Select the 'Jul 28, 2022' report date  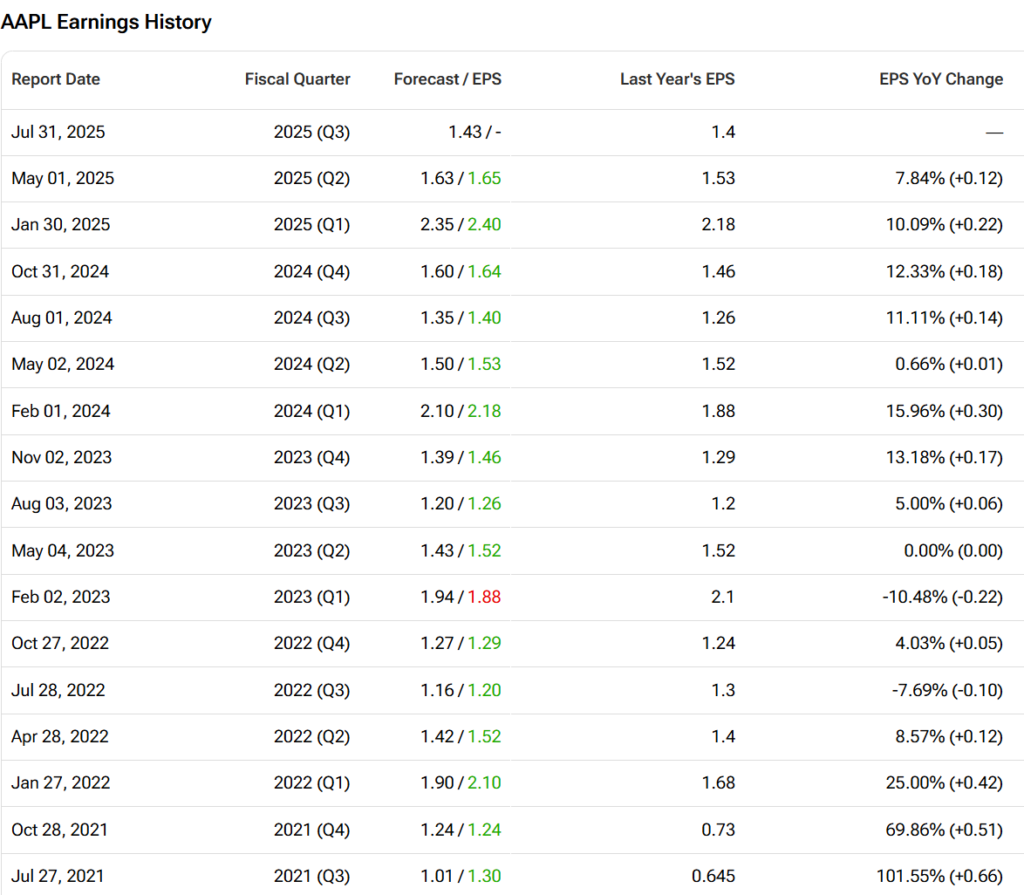pyautogui.click(x=58, y=691)
